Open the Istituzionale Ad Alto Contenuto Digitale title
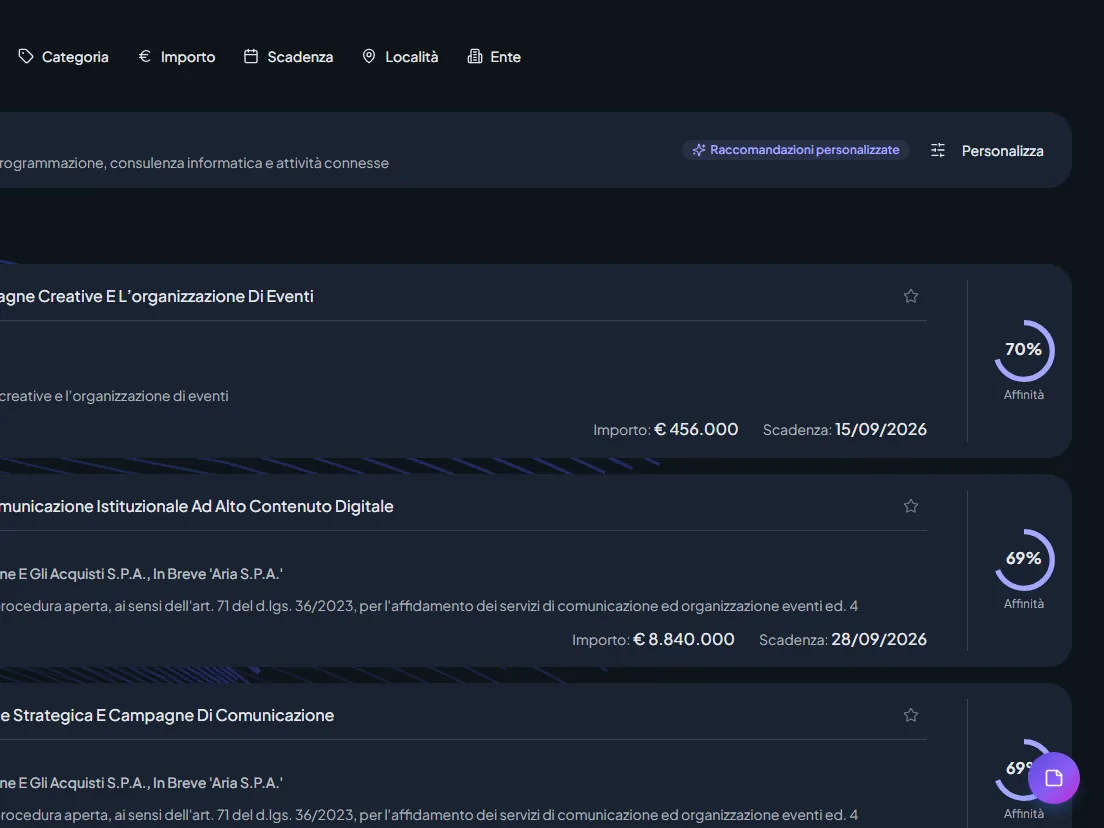The image size is (1104, 828). point(196,506)
